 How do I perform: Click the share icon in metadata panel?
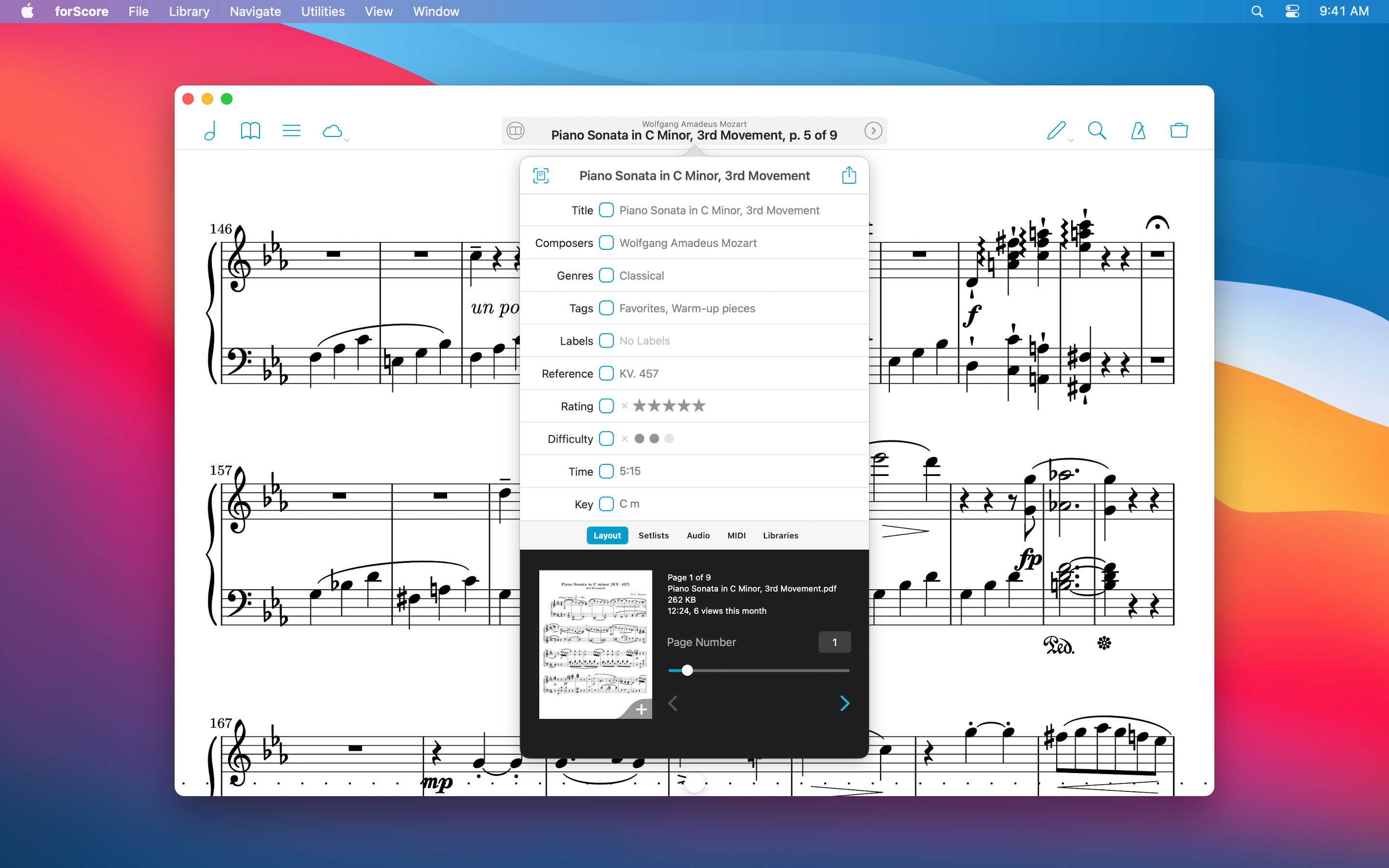pos(848,175)
